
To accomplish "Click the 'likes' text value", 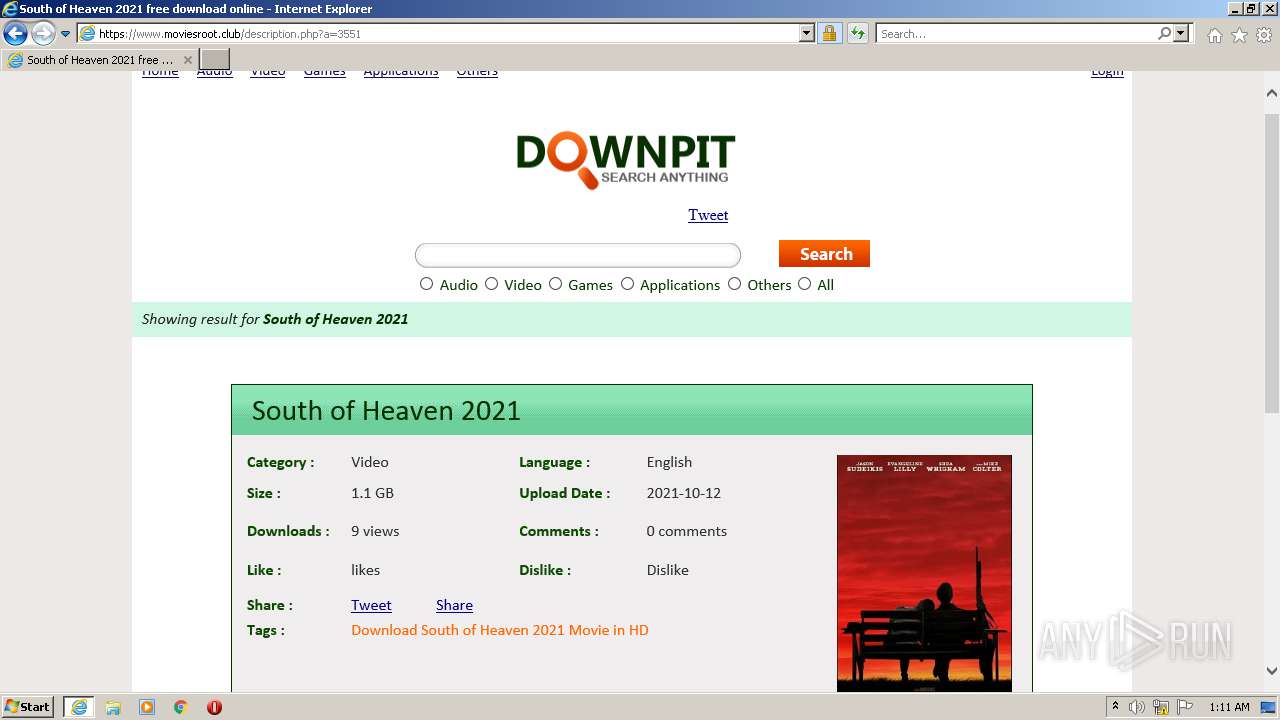I will coord(365,570).
